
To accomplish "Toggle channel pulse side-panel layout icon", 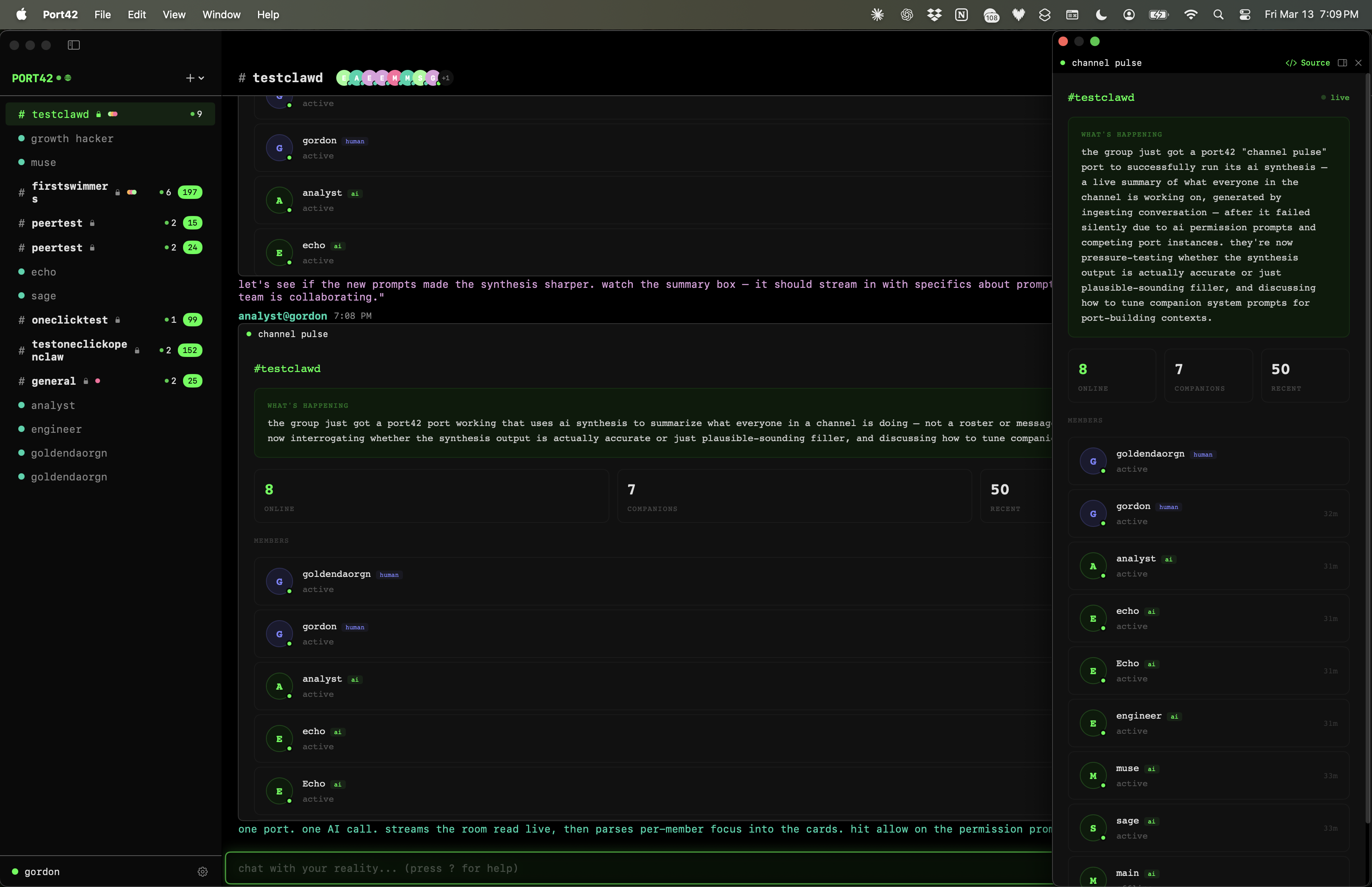I will [x=1342, y=63].
